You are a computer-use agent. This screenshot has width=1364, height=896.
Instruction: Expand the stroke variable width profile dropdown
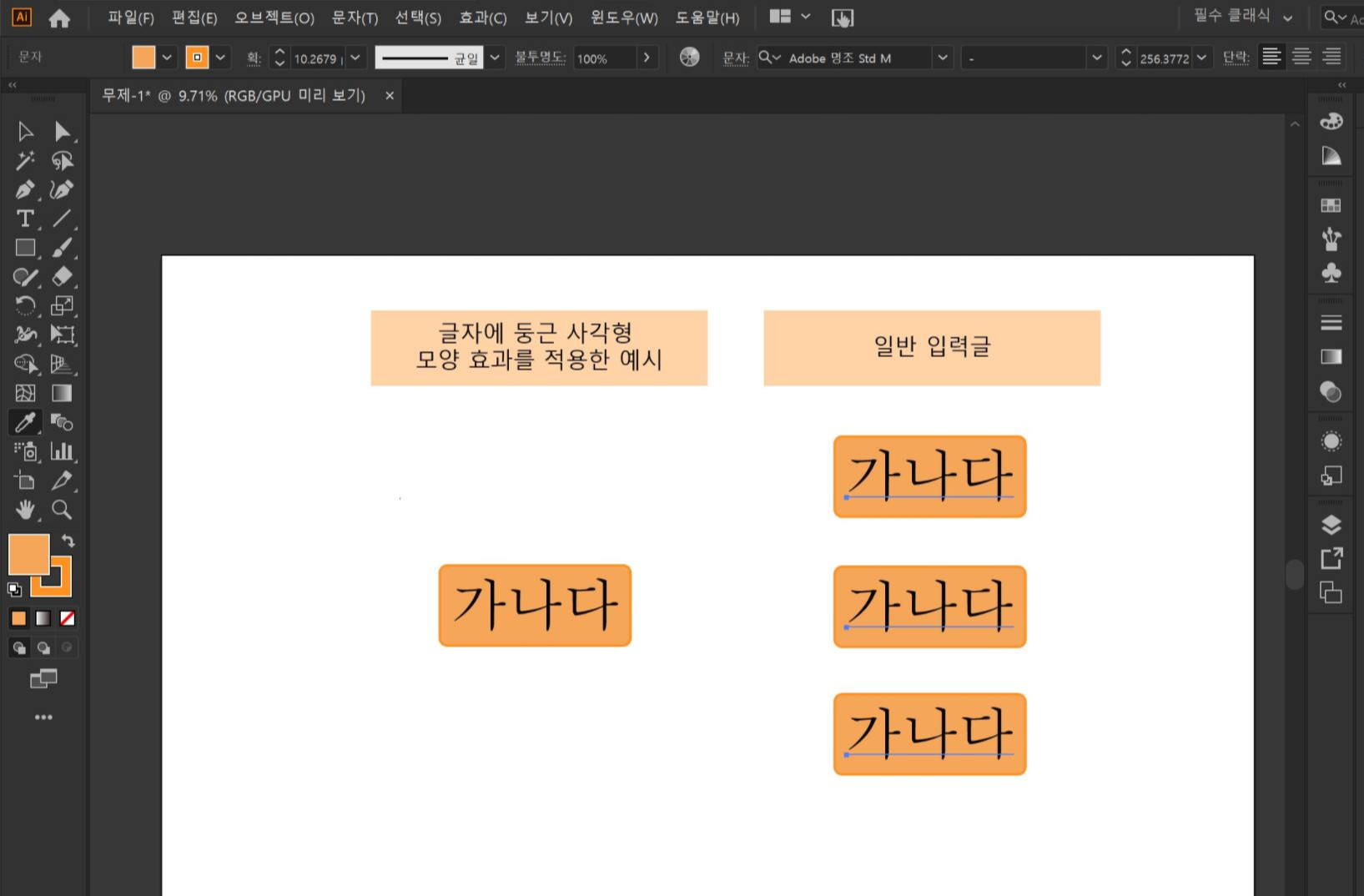[494, 58]
